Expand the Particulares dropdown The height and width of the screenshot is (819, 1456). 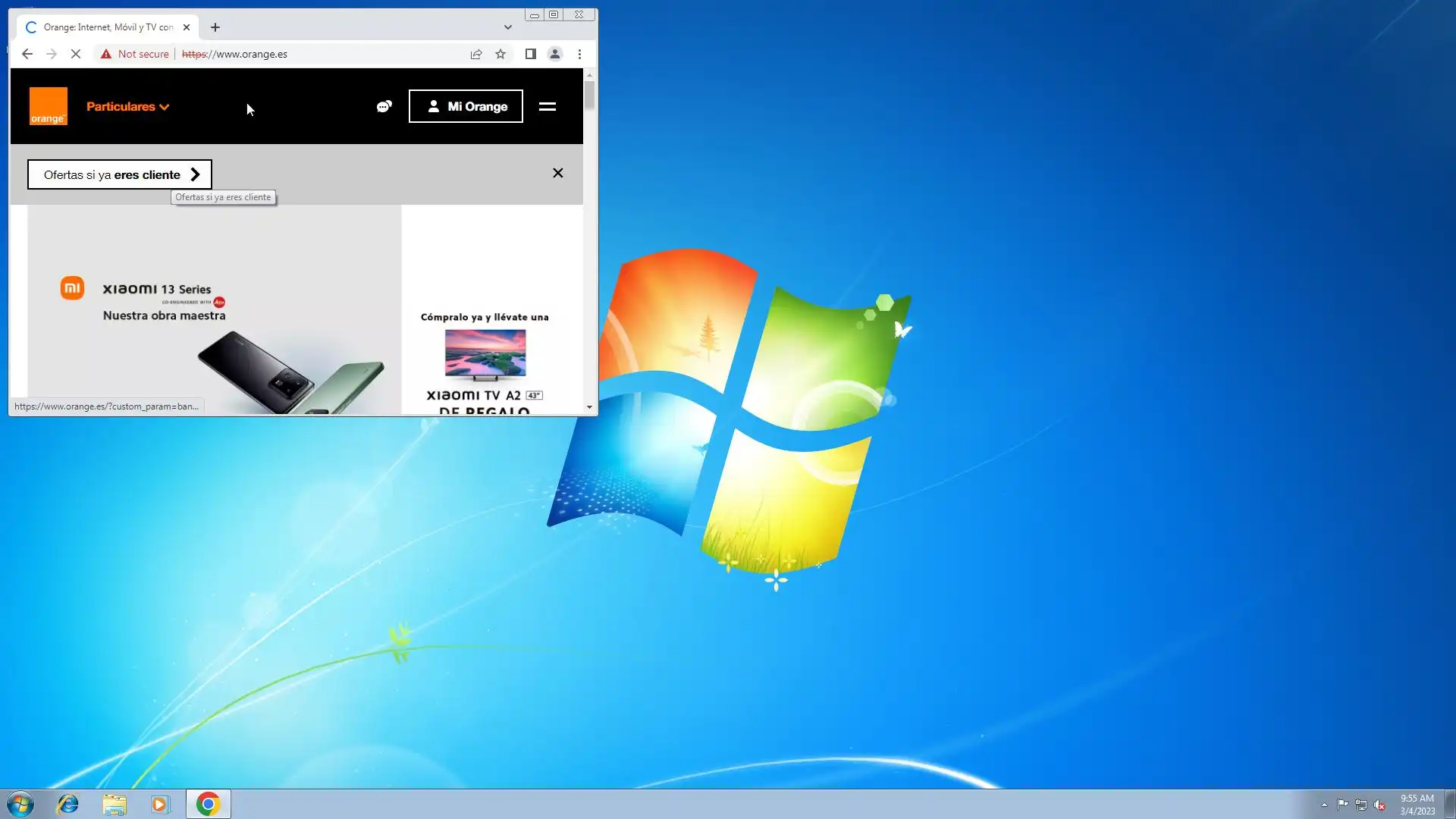point(127,106)
